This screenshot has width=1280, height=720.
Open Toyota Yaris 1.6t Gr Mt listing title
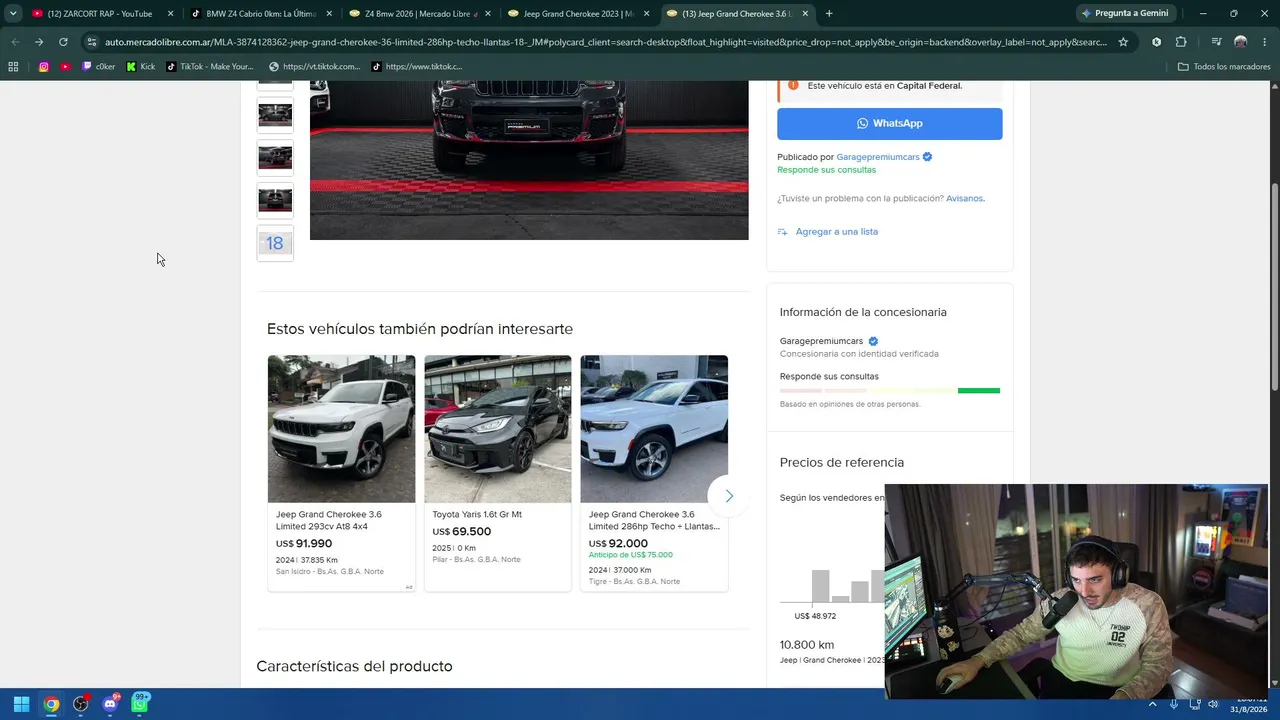[477, 514]
